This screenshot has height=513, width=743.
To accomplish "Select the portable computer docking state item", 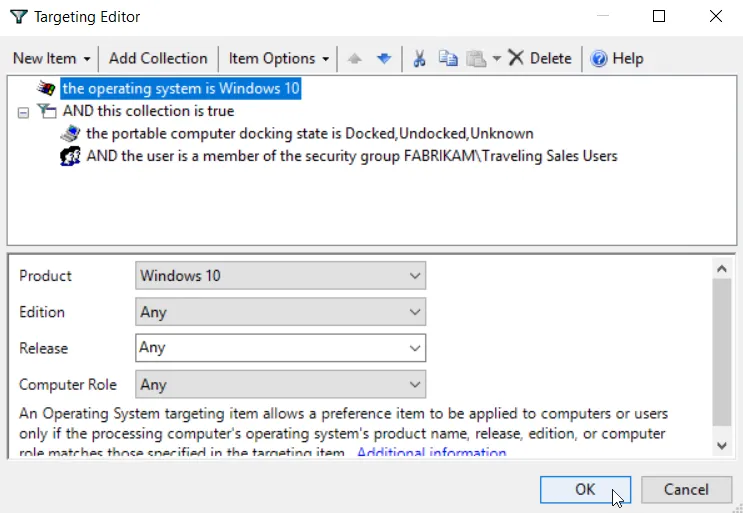I will (x=309, y=134).
